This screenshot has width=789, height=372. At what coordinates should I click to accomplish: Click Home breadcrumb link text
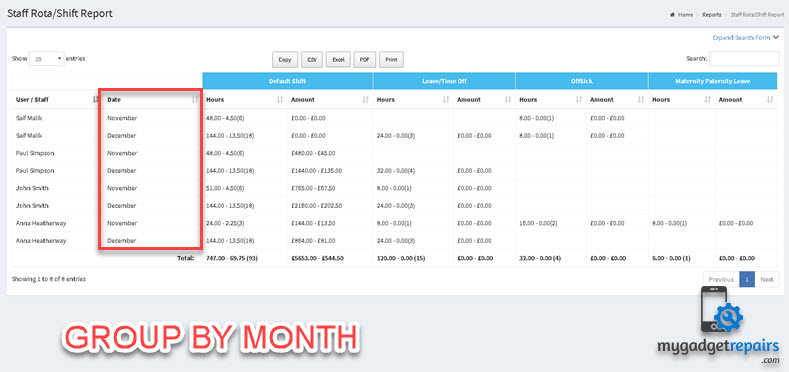pyautogui.click(x=685, y=15)
